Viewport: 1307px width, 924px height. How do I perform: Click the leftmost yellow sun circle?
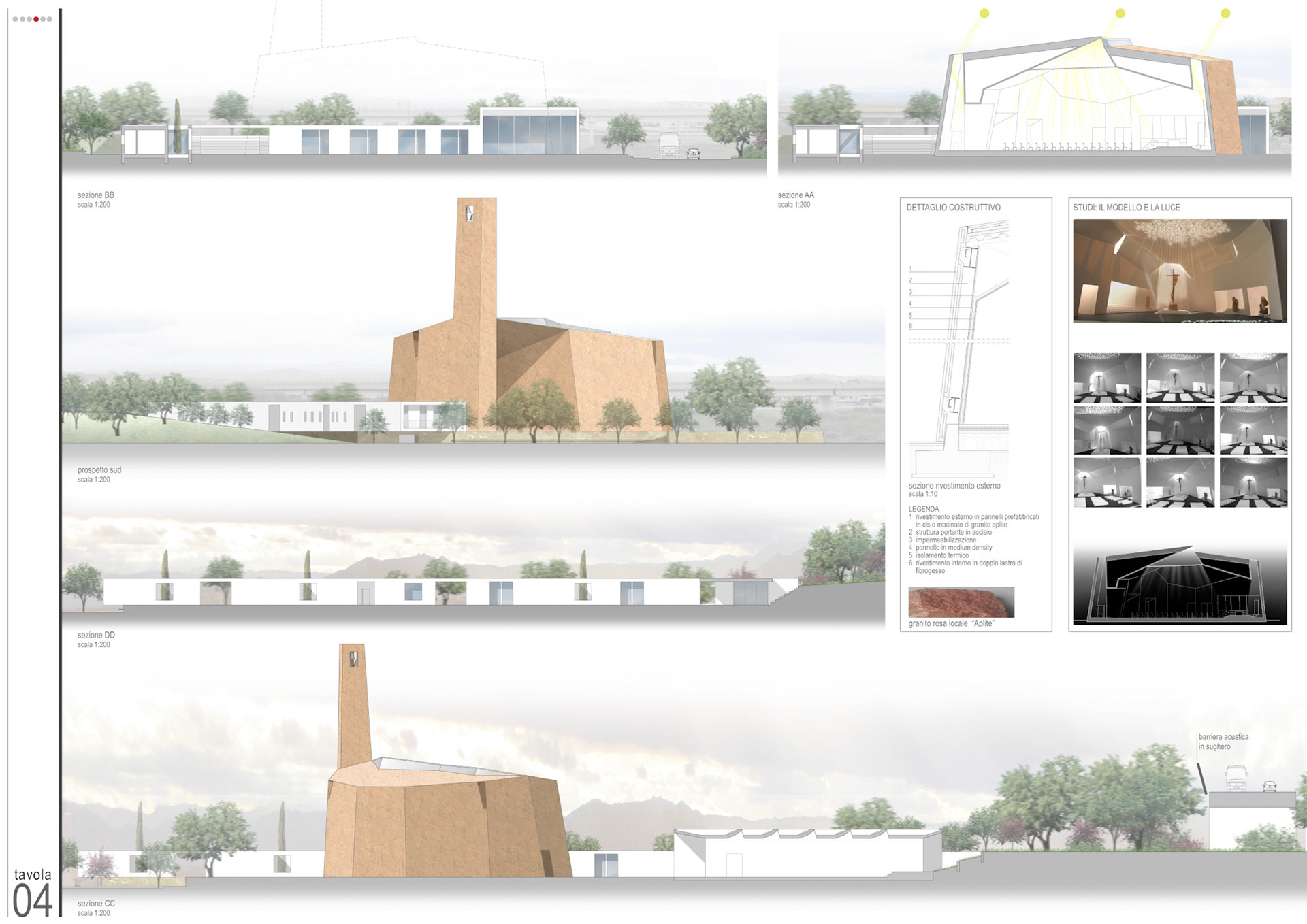[984, 13]
